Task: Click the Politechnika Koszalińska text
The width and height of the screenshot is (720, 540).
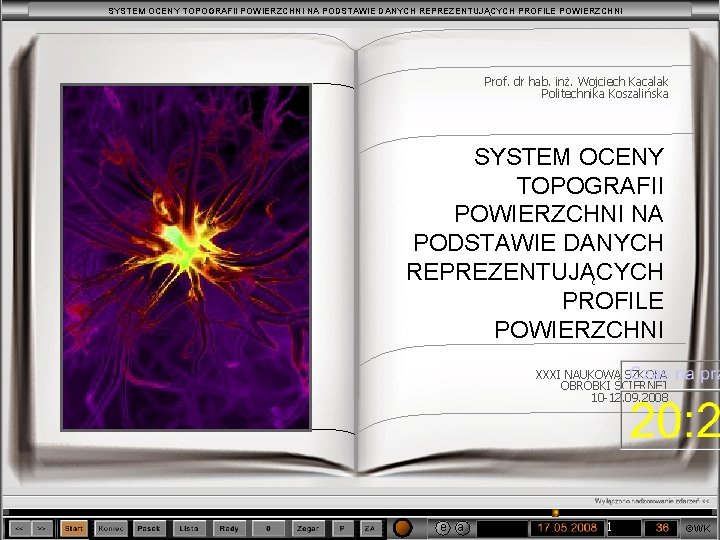Action: [x=604, y=94]
